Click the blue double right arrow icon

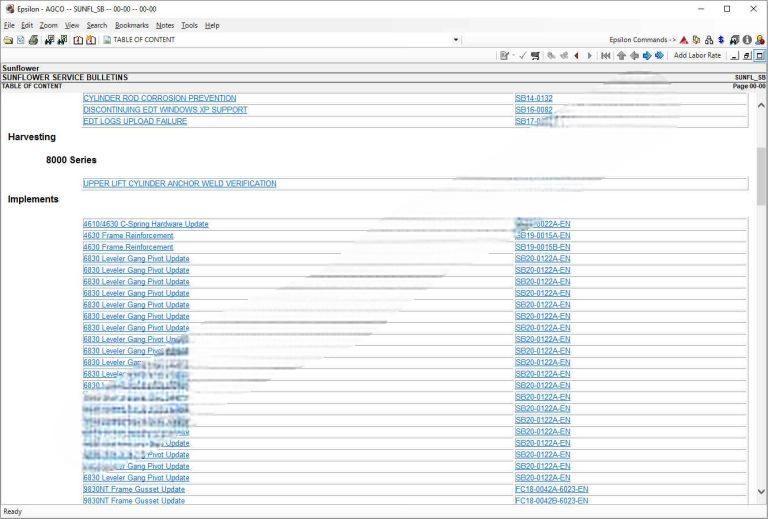click(659, 56)
